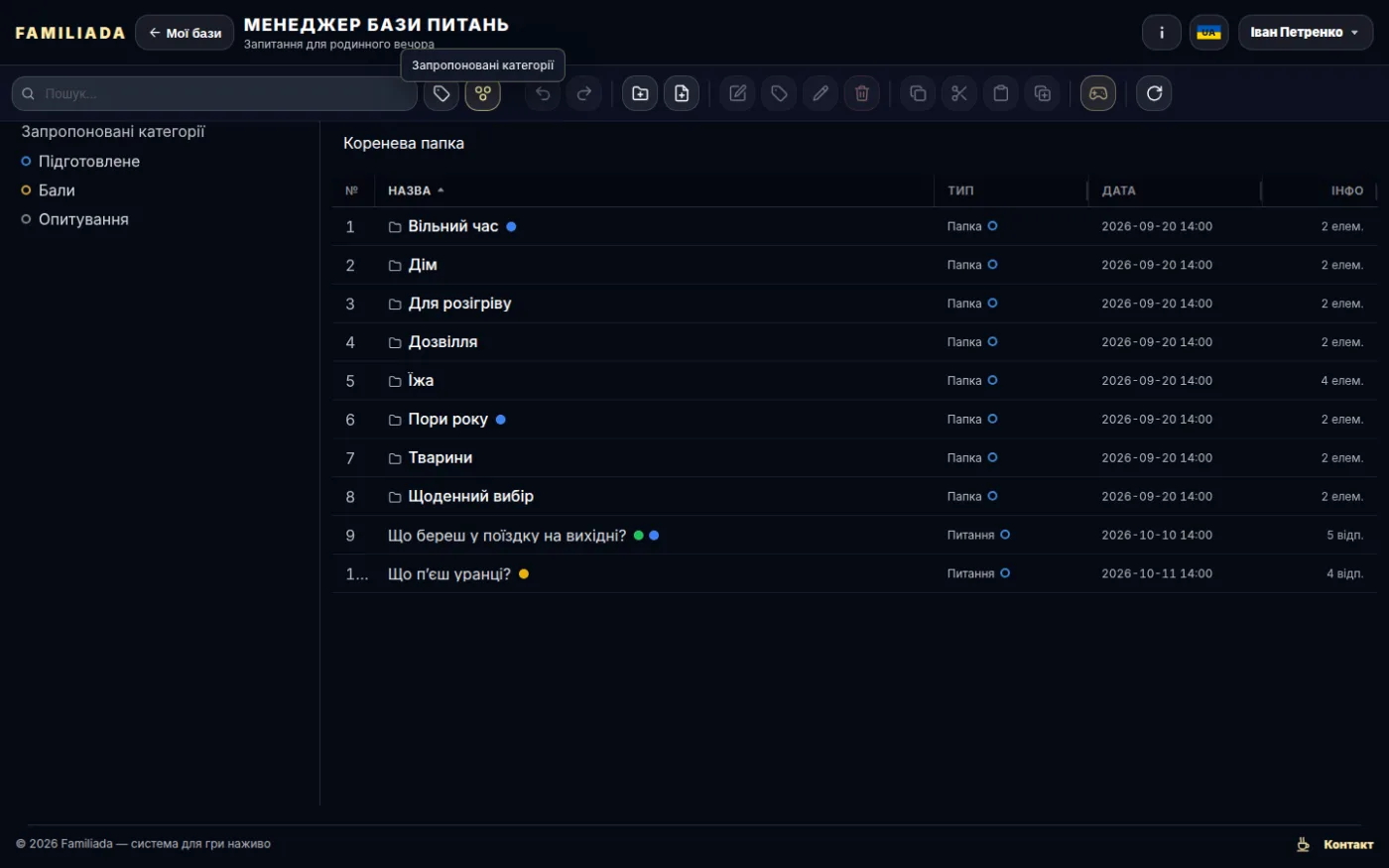The image size is (1389, 868).
Task: Click the edit square-pencil icon
Action: point(737,93)
